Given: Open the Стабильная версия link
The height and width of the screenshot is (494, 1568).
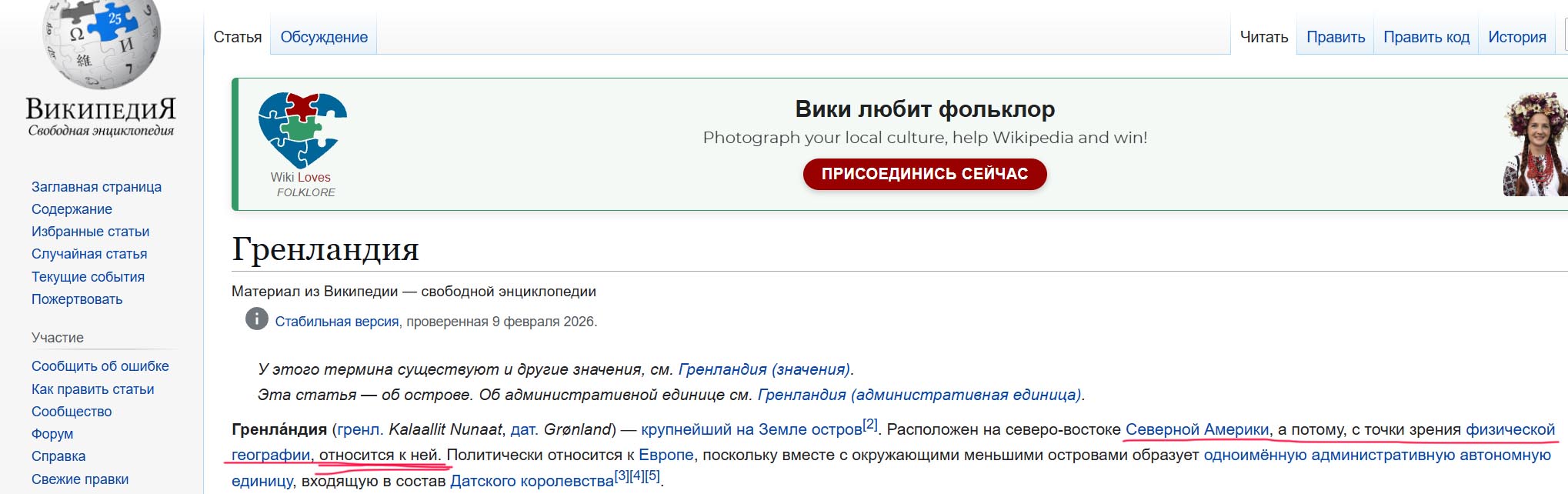Looking at the screenshot, I should pos(337,322).
